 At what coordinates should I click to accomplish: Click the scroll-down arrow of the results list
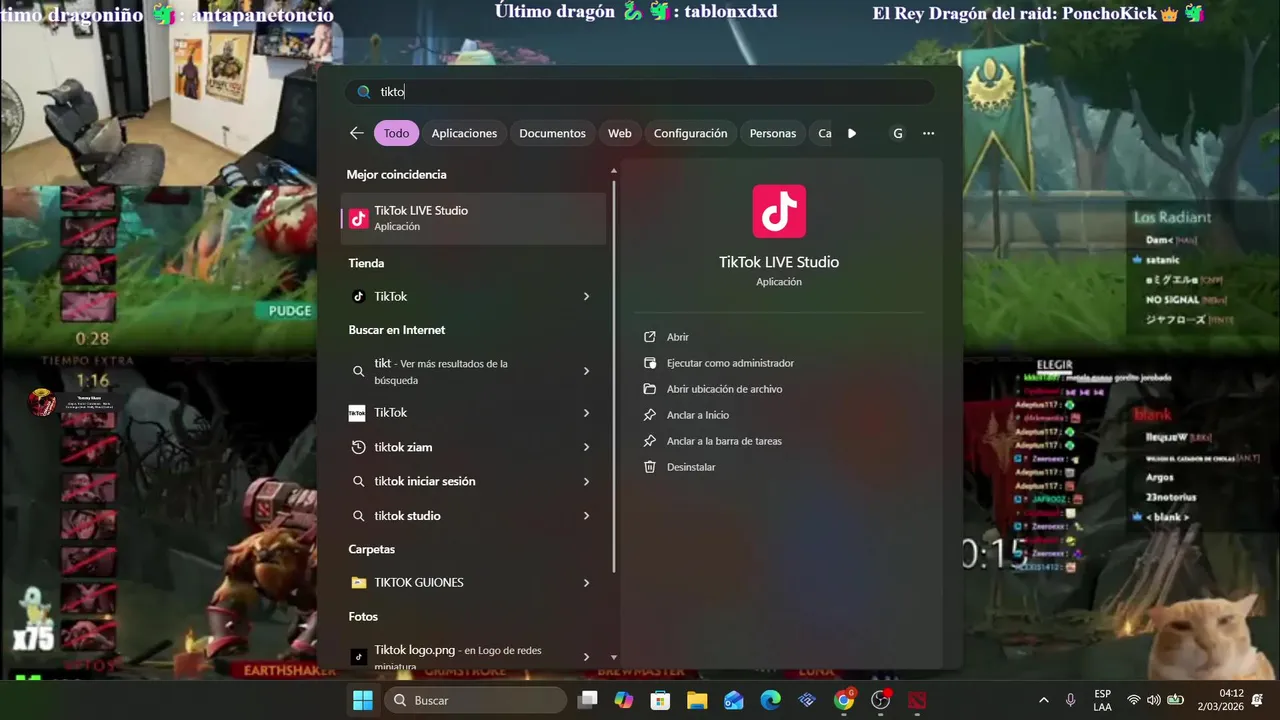[614, 657]
